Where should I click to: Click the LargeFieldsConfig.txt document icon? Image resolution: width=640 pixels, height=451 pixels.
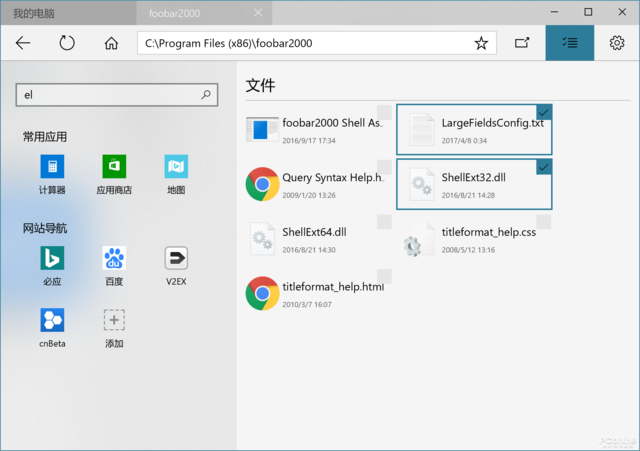[422, 129]
